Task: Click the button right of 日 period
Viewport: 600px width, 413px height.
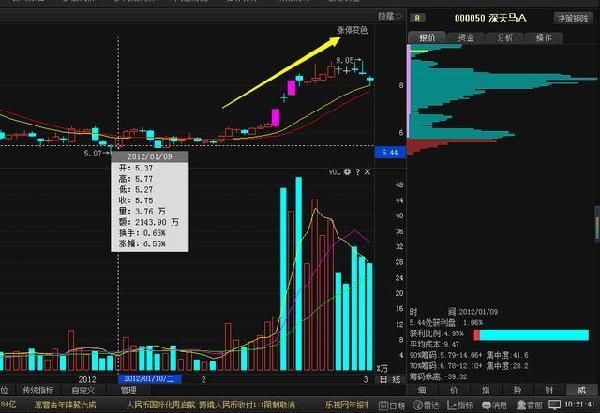Action: (x=396, y=379)
